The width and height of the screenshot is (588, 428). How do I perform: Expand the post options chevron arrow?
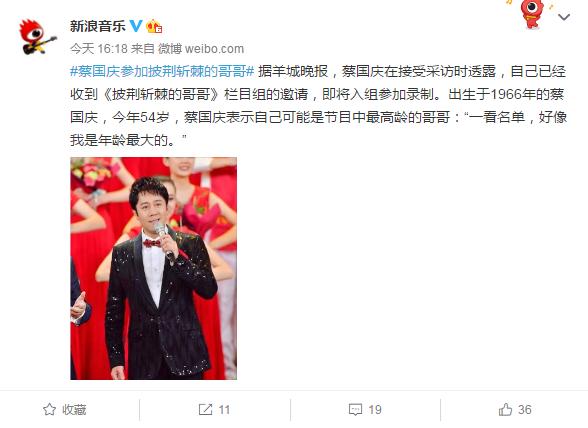564,17
